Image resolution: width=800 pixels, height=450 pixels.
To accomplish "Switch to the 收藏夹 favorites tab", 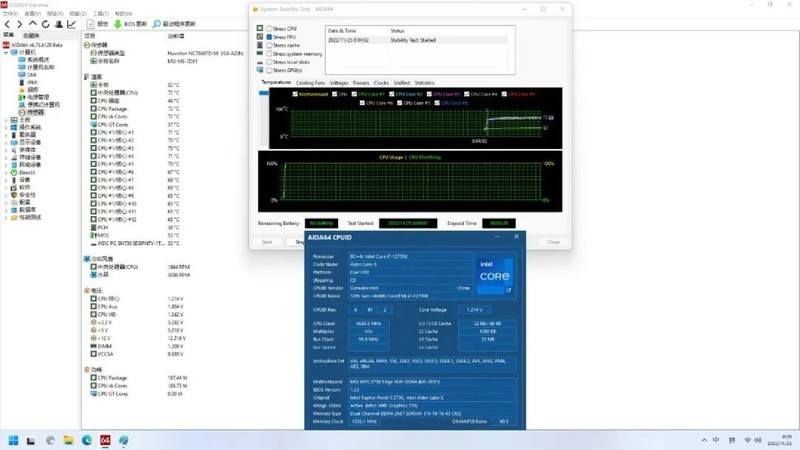I will pyautogui.click(x=31, y=35).
